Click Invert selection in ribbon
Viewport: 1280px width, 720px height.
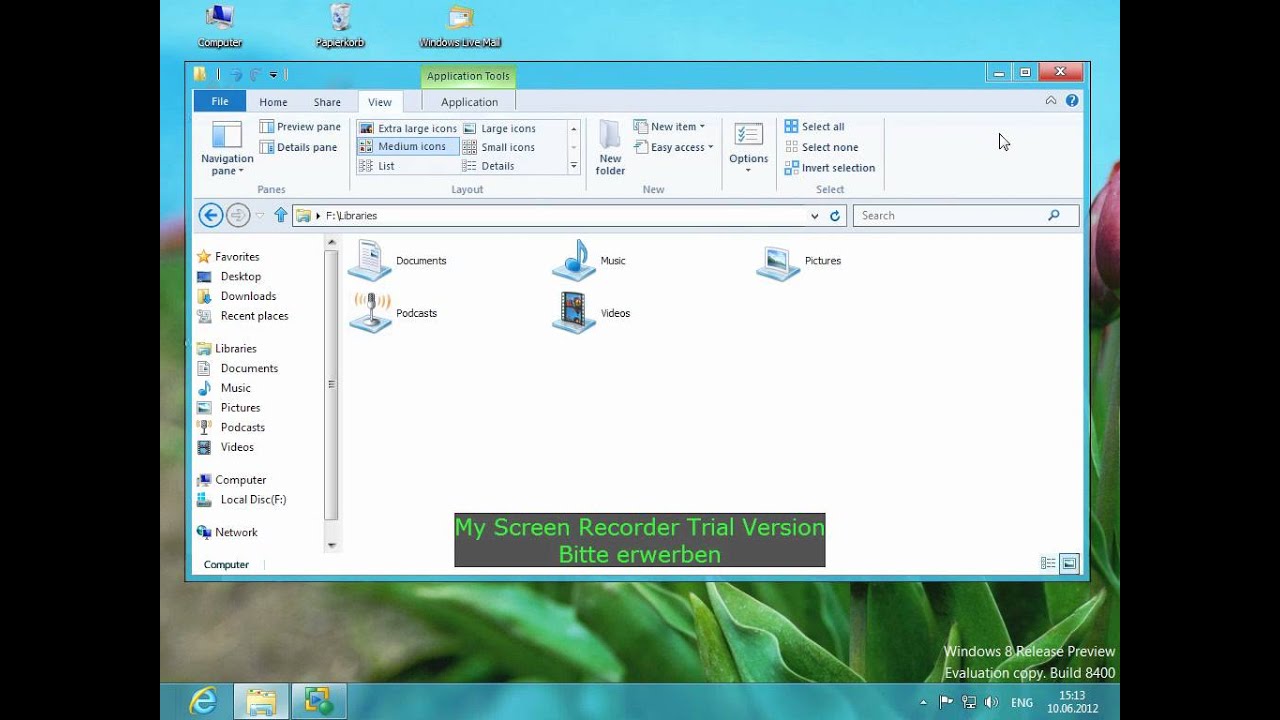830,168
